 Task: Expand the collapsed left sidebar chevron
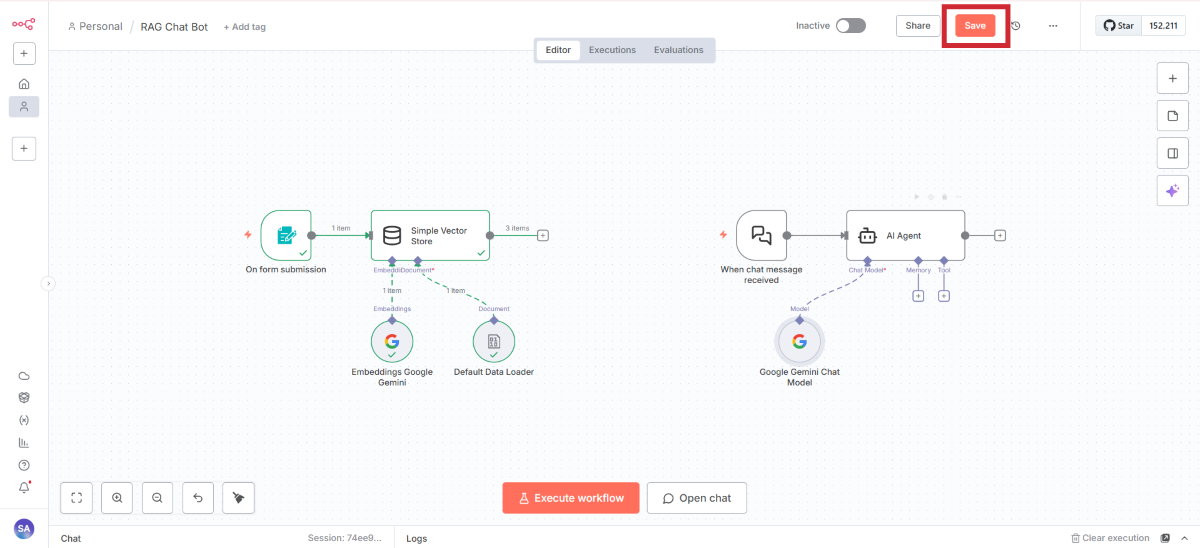(x=47, y=284)
